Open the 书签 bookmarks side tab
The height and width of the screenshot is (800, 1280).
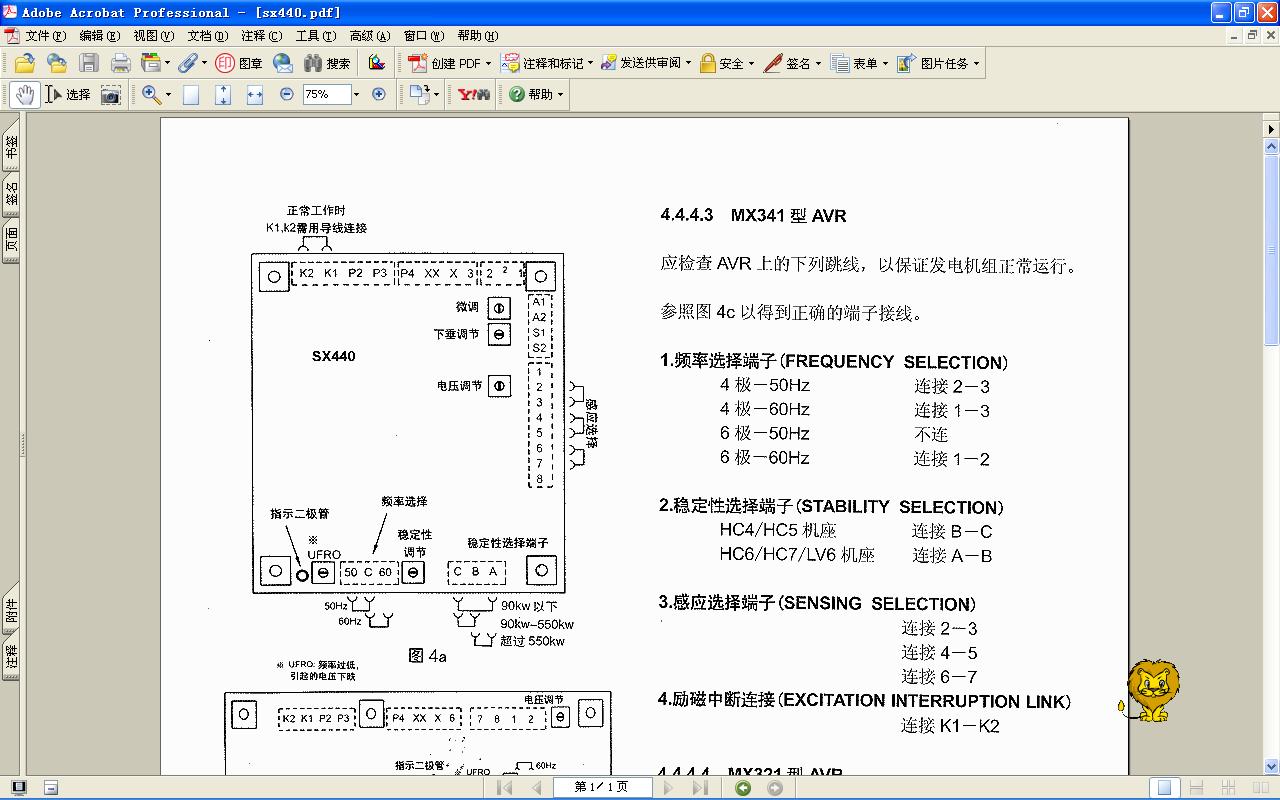click(11, 148)
